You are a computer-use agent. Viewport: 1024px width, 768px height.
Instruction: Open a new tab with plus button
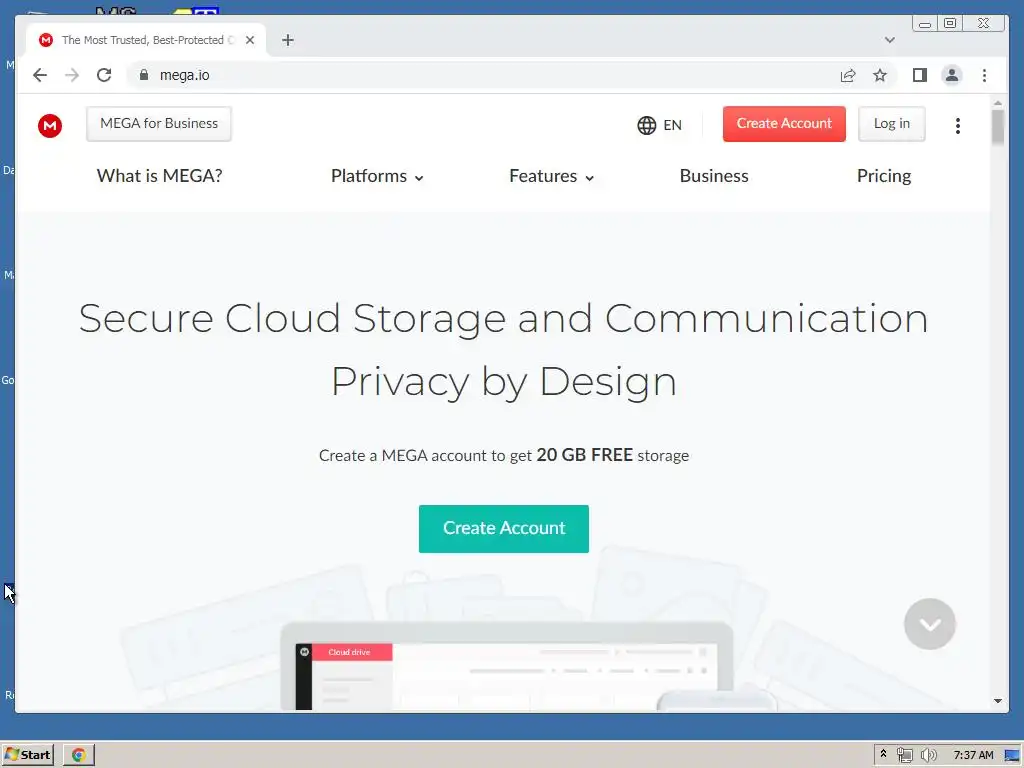[x=288, y=40]
